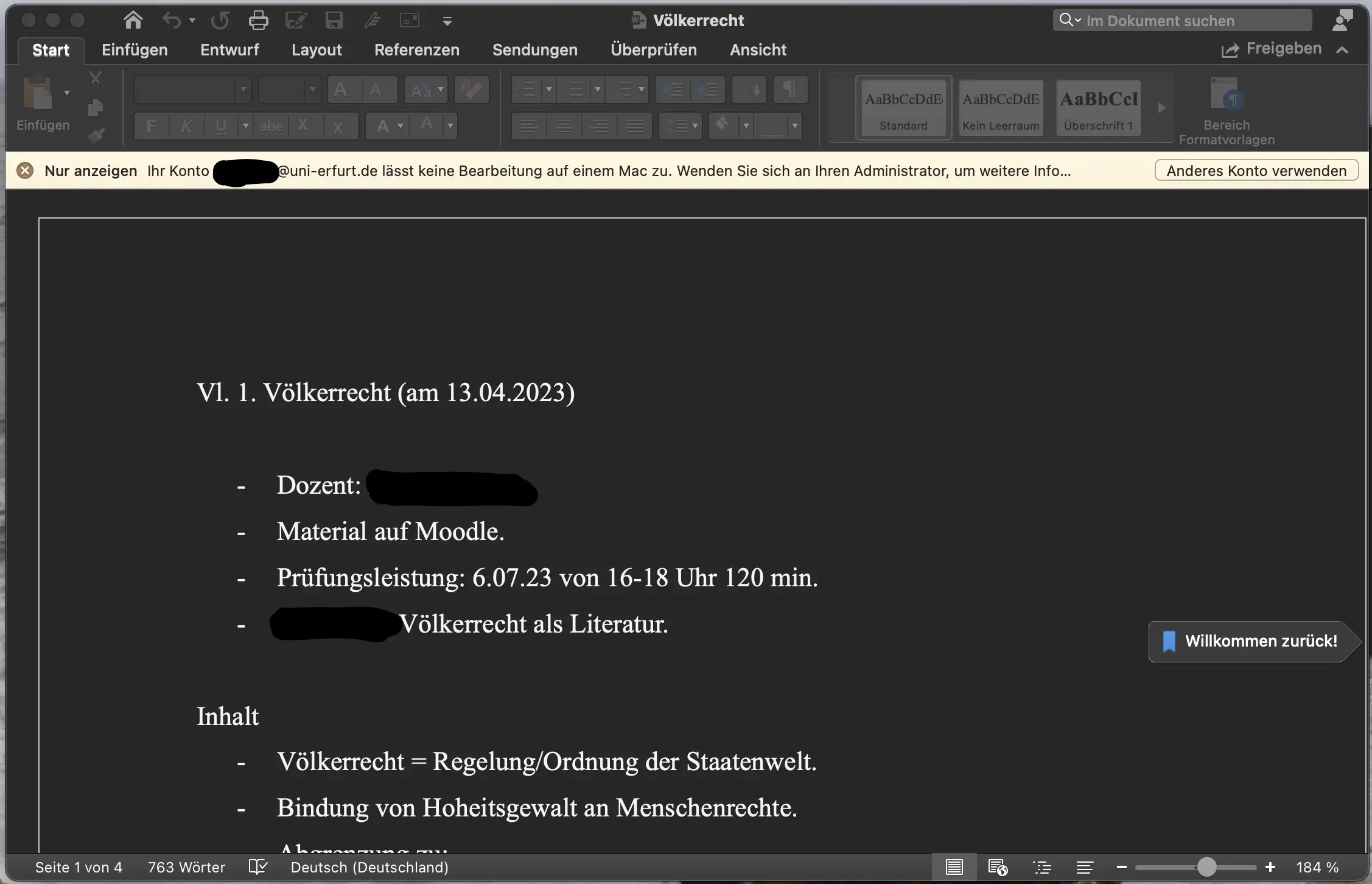
Task: Toggle paragraph marks pilcrow button
Action: (790, 90)
